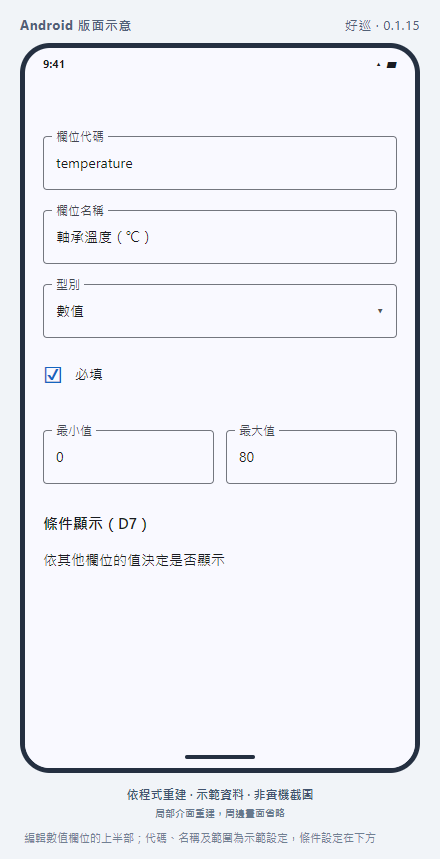Toggle the 必填 checkbox
Viewport: 440px width, 859px height.
[53, 375]
